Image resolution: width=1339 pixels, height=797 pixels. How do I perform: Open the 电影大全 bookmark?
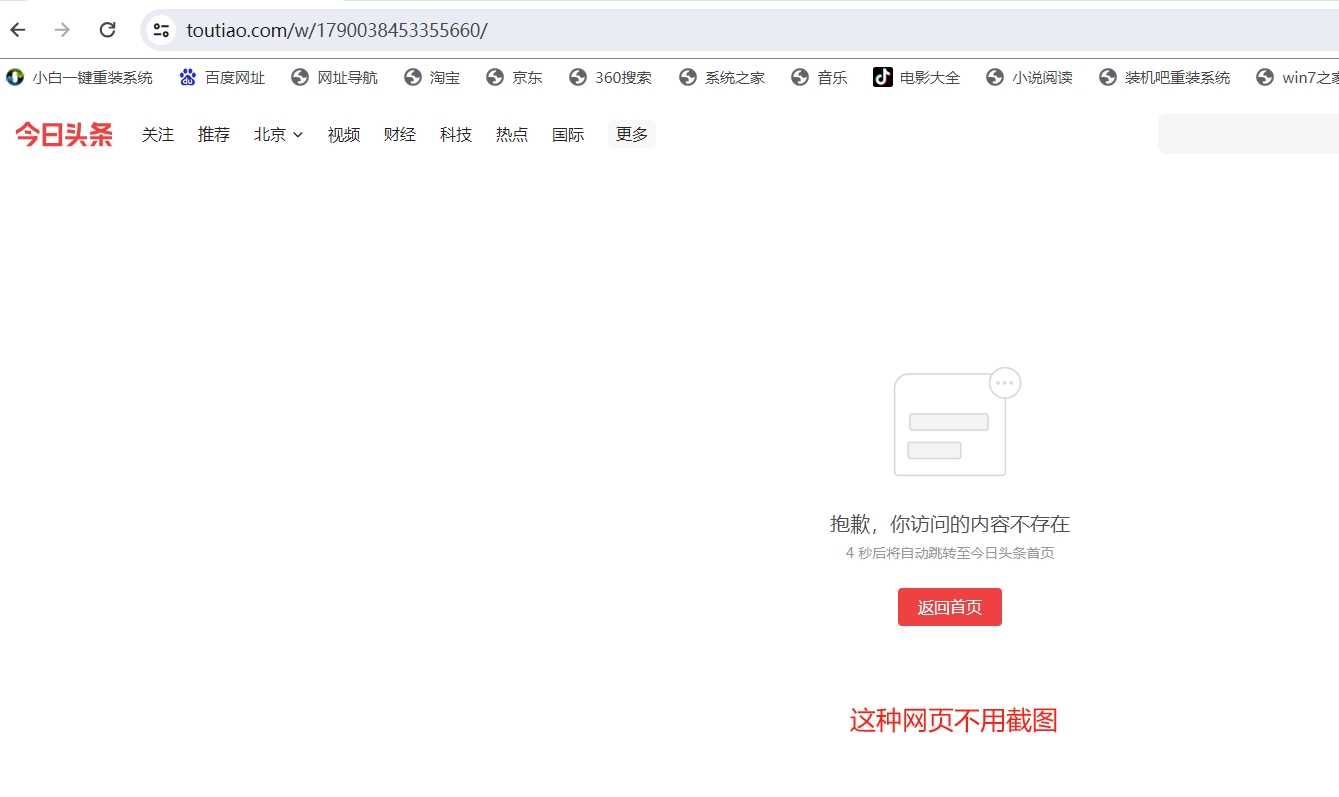tap(917, 77)
